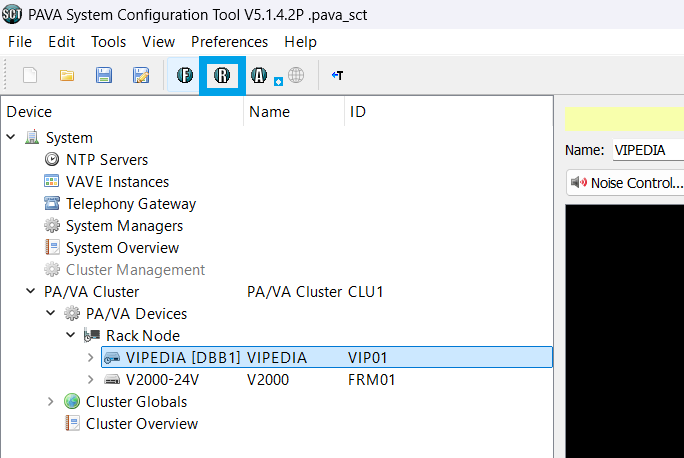Click the Name field containing VIPEDIA
Screen dimensions: 684x458
pyautogui.click(x=648, y=150)
